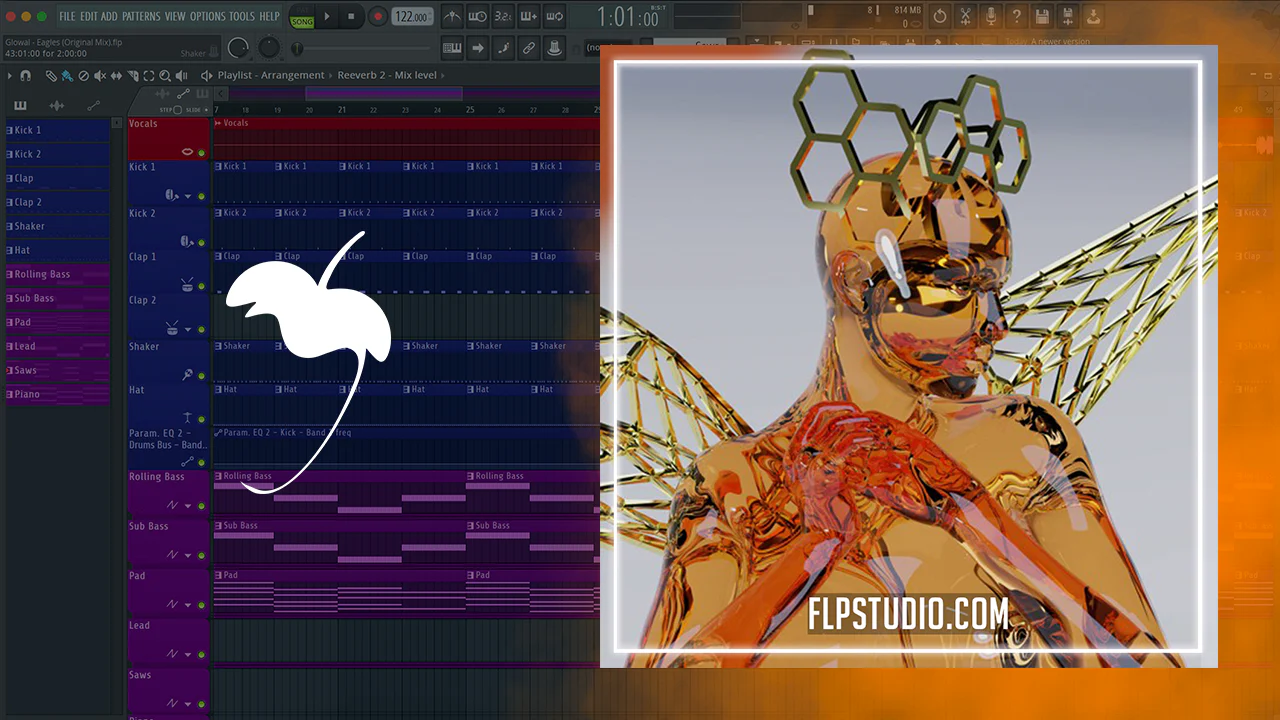Show pattern clips with the piano picker tab

pyautogui.click(x=20, y=106)
